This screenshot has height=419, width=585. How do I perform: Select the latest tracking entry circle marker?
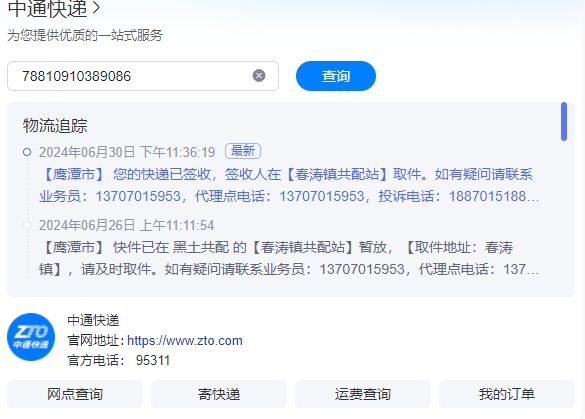pyautogui.click(x=27, y=152)
